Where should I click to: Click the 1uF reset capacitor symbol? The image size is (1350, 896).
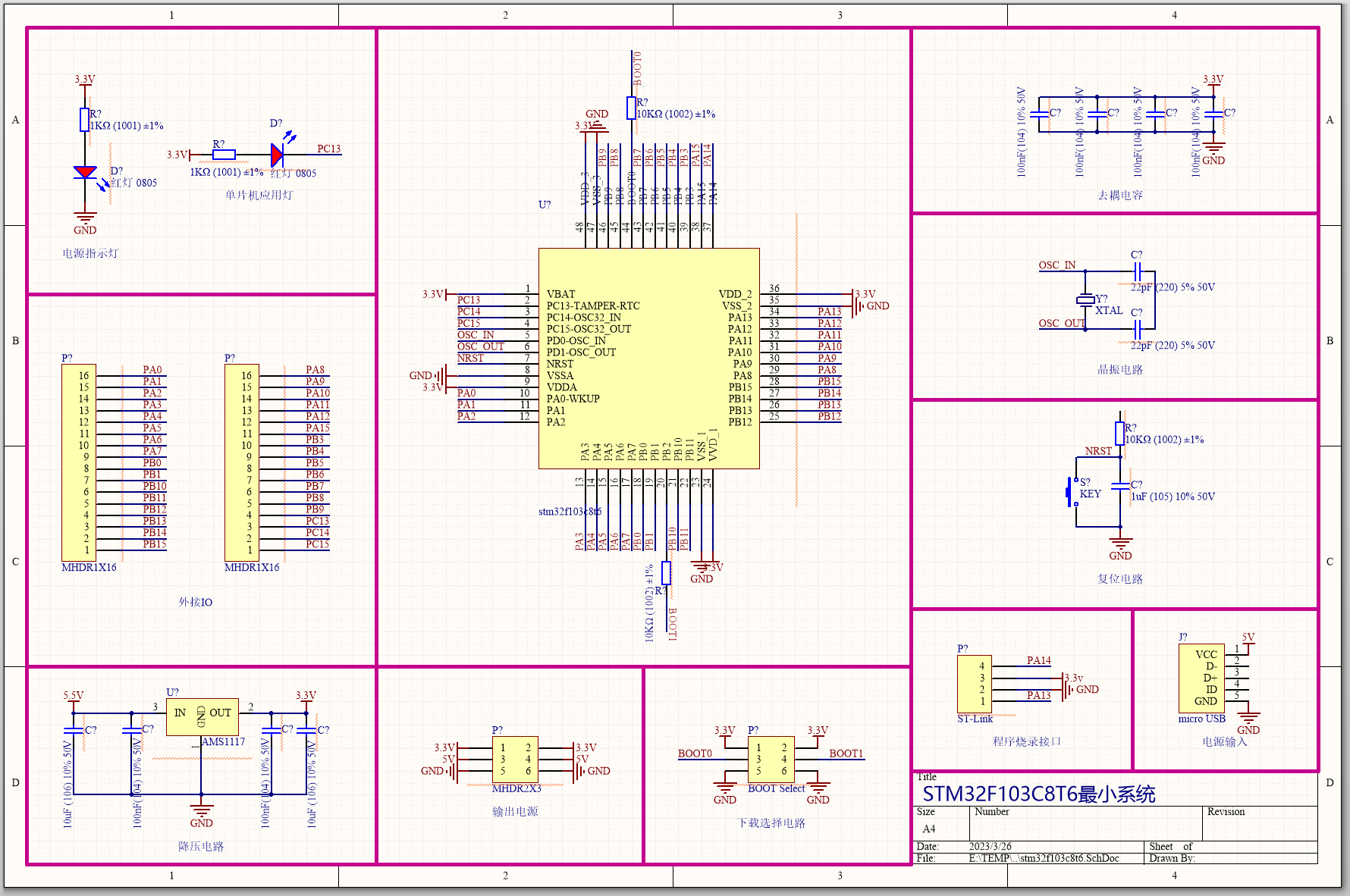click(x=1120, y=486)
